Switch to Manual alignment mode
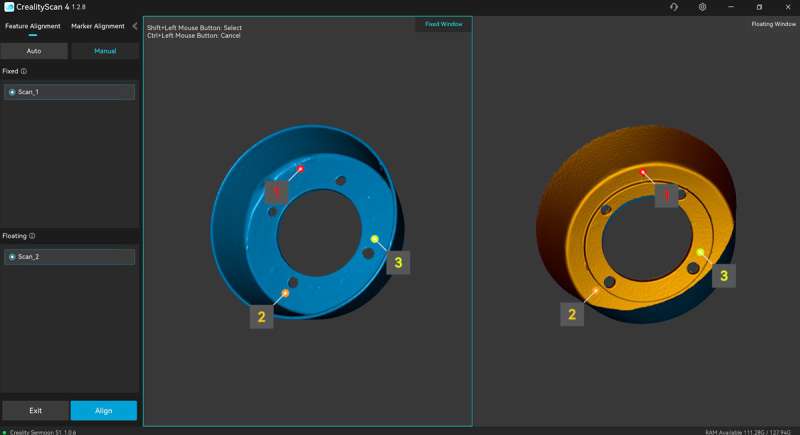The height and width of the screenshot is (435, 800). tap(104, 51)
